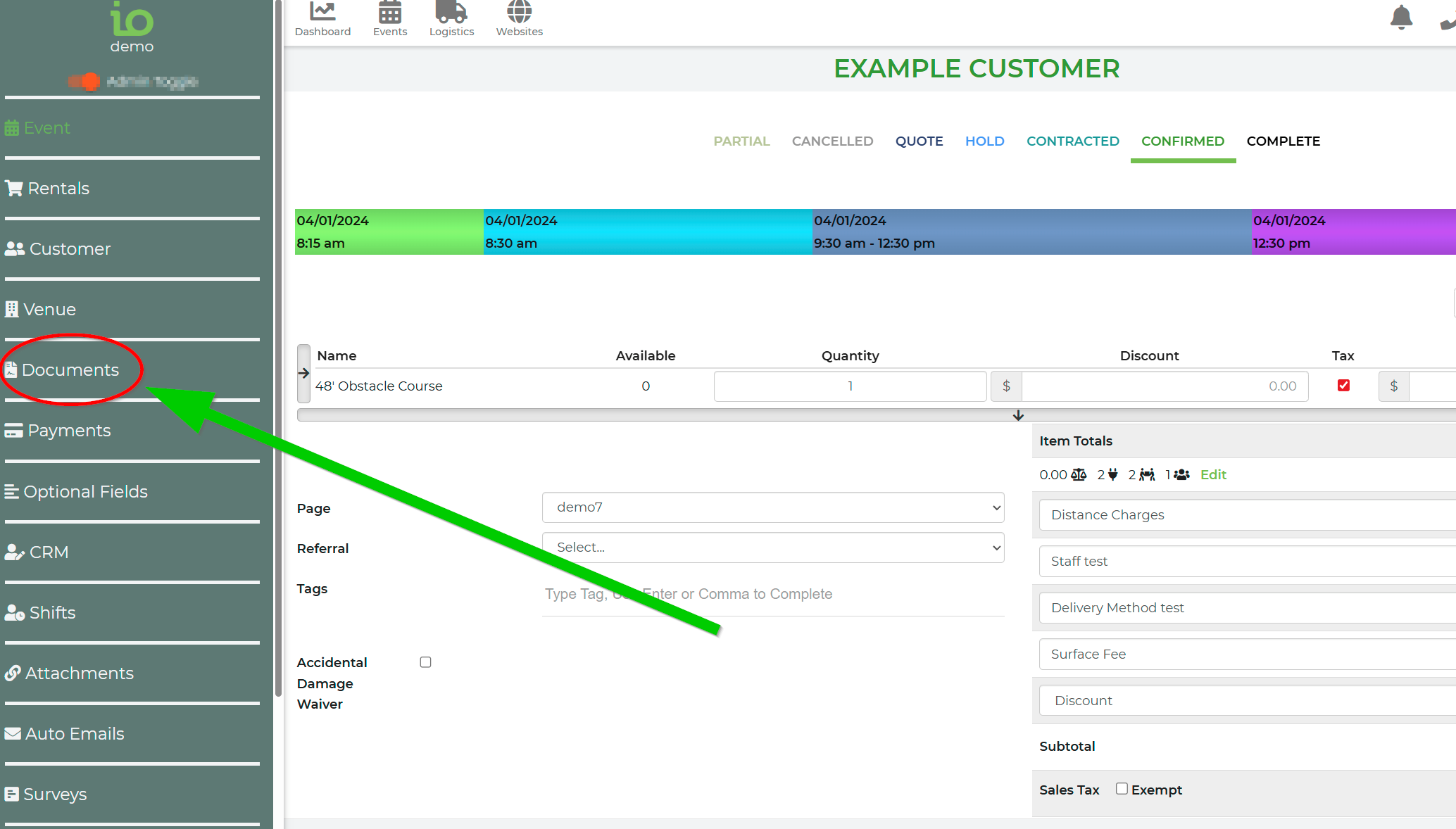Click the Edit link in Item Totals
This screenshot has width=1456, height=829.
(x=1212, y=475)
